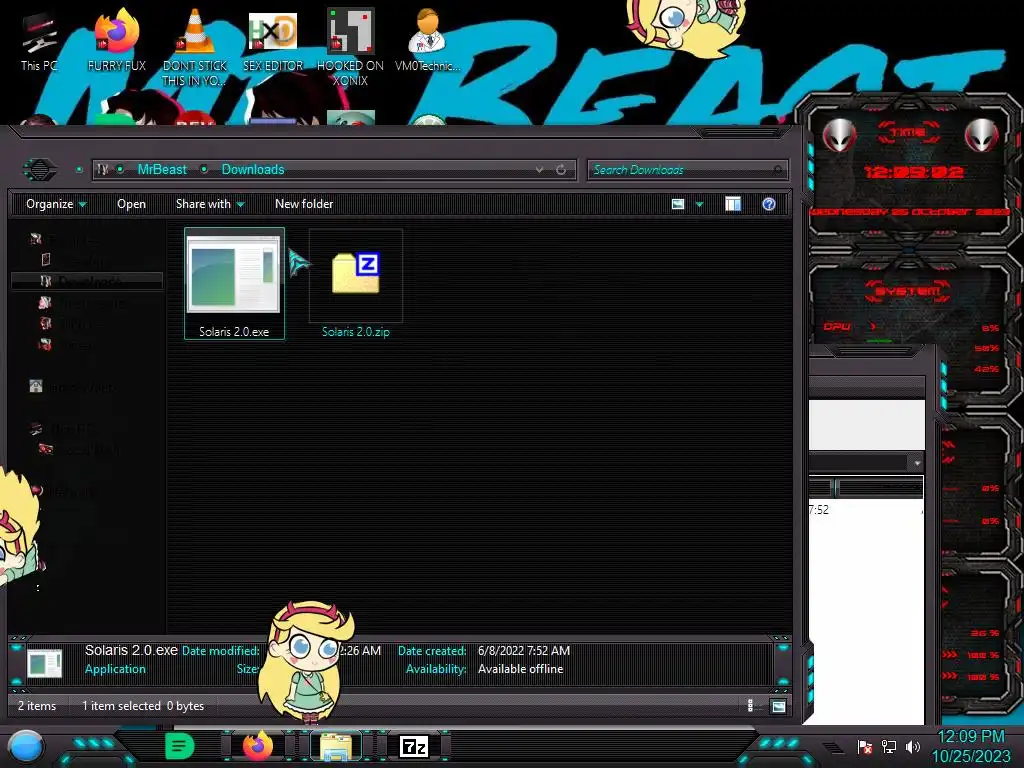Screen dimensions: 1024x768
Task: Click the search magnifier icon
Action: 777,170
